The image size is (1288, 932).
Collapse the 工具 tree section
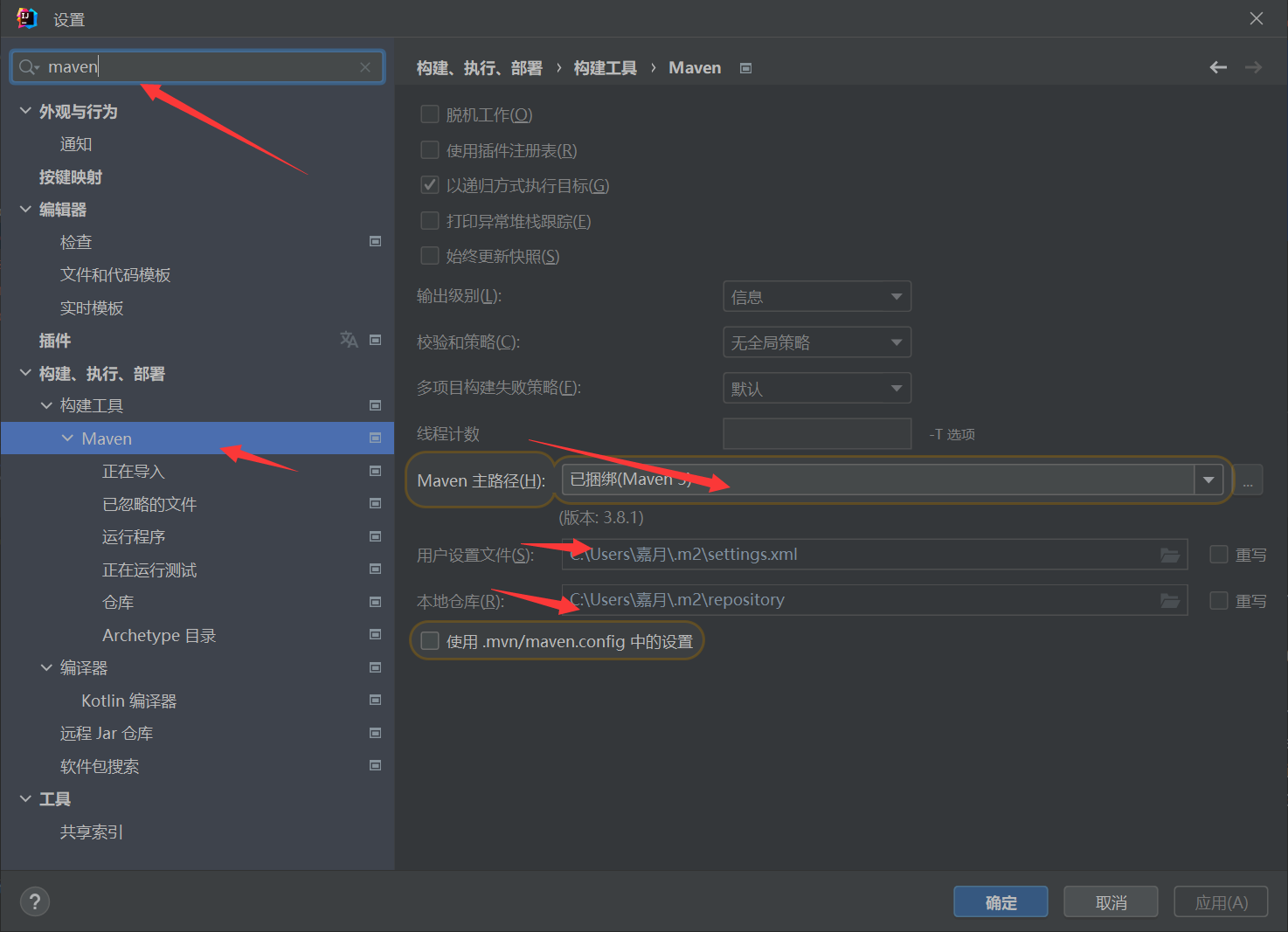click(x=25, y=798)
